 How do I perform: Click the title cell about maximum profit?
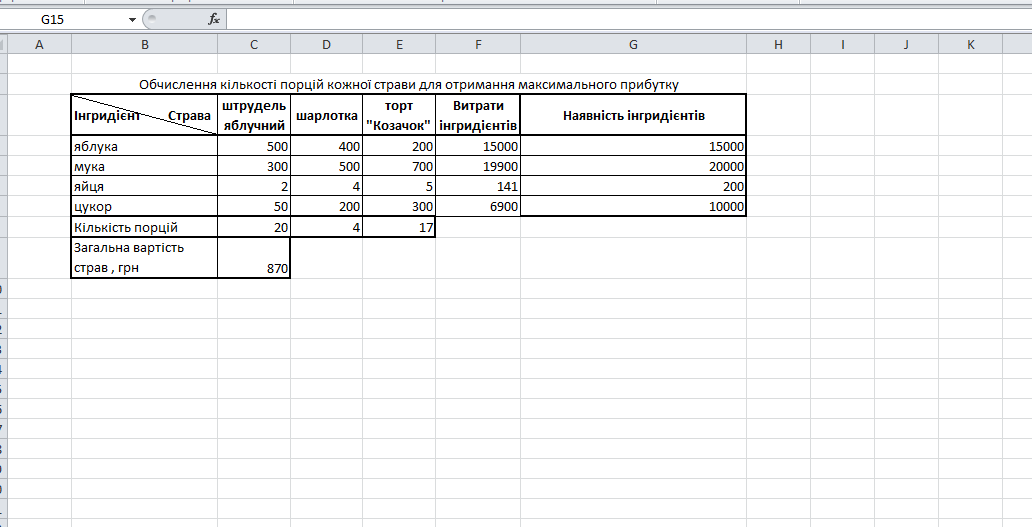pos(409,84)
